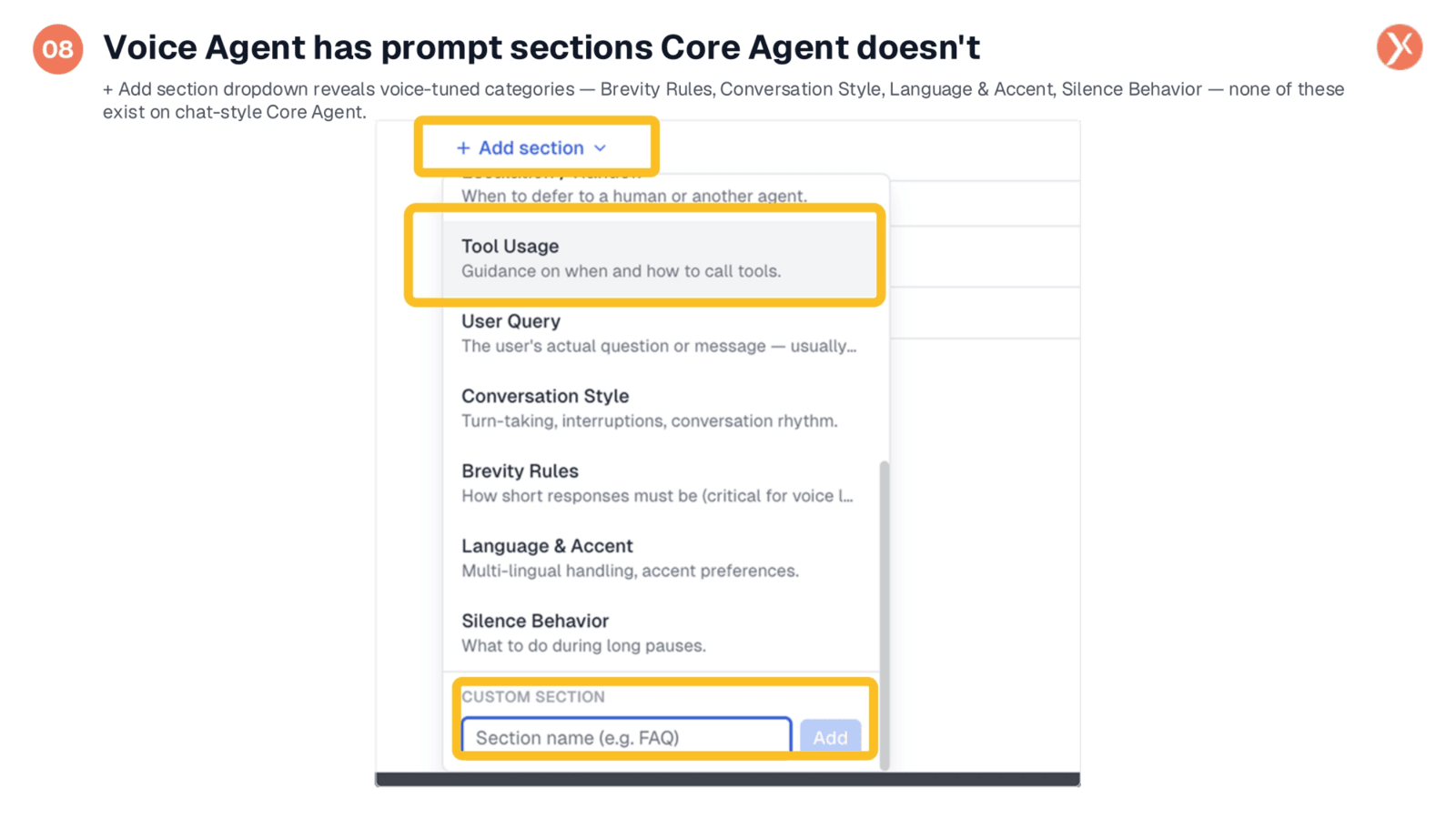The height and width of the screenshot is (819, 1456).
Task: Click the partially hidden Escalation entry at top
Action: 661,189
